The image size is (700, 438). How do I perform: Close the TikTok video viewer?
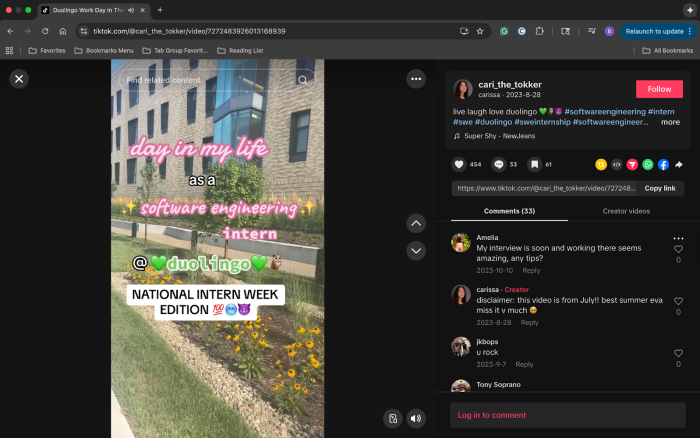point(19,79)
